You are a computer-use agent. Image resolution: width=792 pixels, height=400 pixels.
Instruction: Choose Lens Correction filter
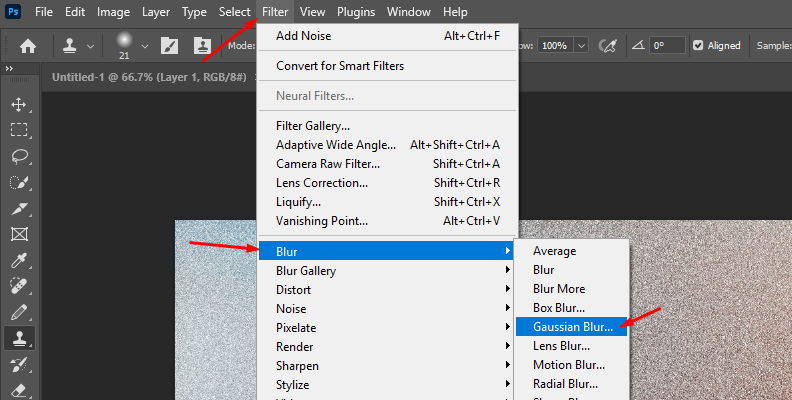click(x=388, y=183)
